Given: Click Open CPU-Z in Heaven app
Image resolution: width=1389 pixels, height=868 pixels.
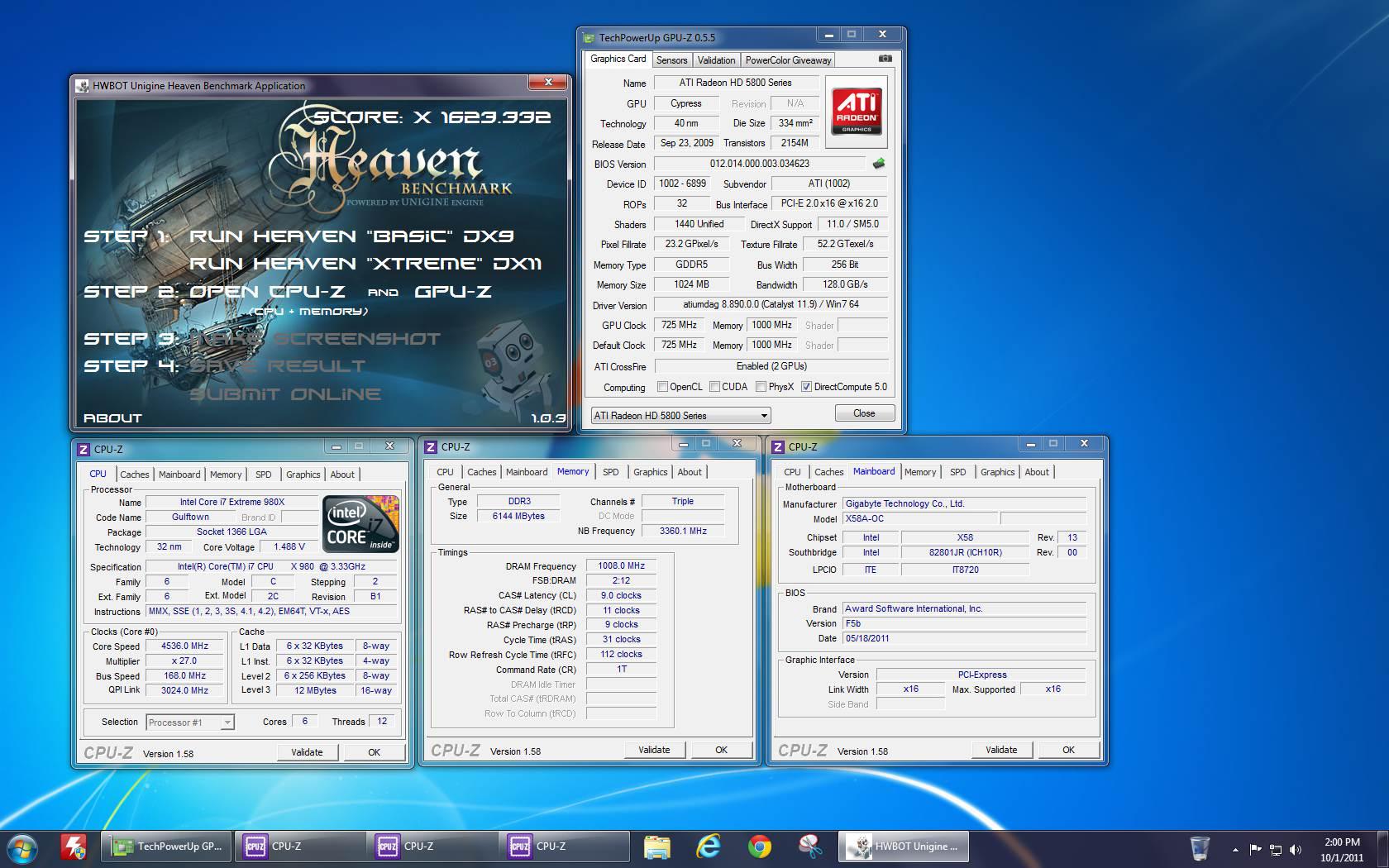Looking at the screenshot, I should point(268,292).
